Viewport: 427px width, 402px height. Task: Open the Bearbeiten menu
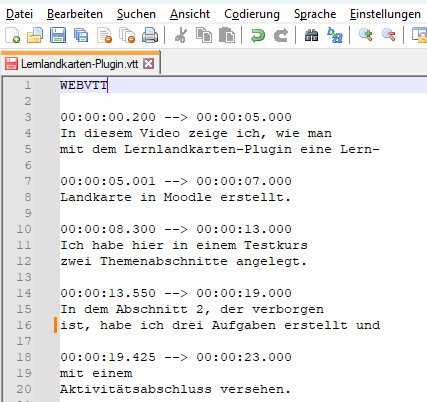click(x=75, y=14)
